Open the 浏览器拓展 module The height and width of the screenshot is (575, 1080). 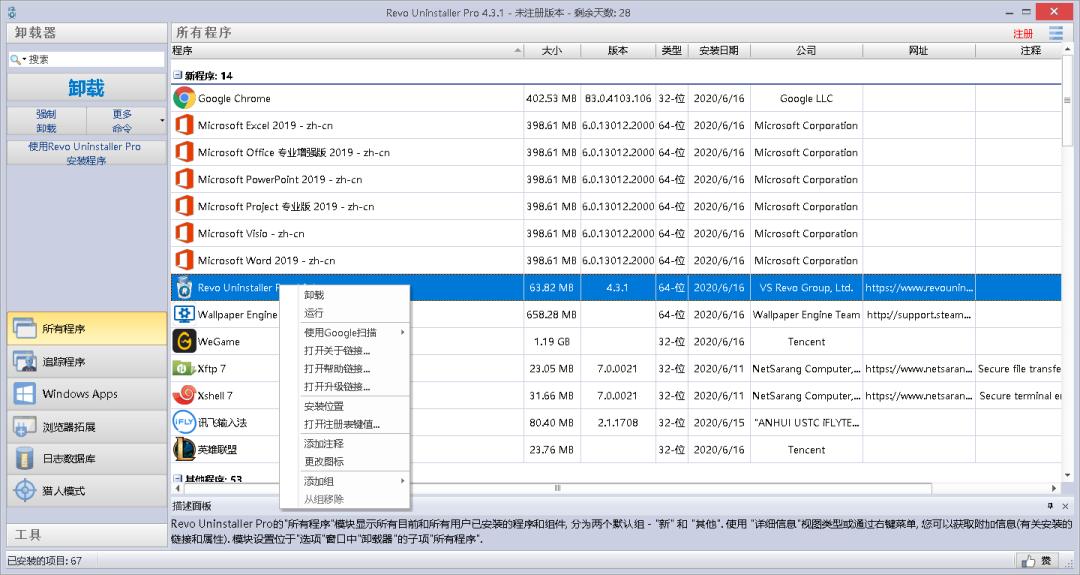87,426
